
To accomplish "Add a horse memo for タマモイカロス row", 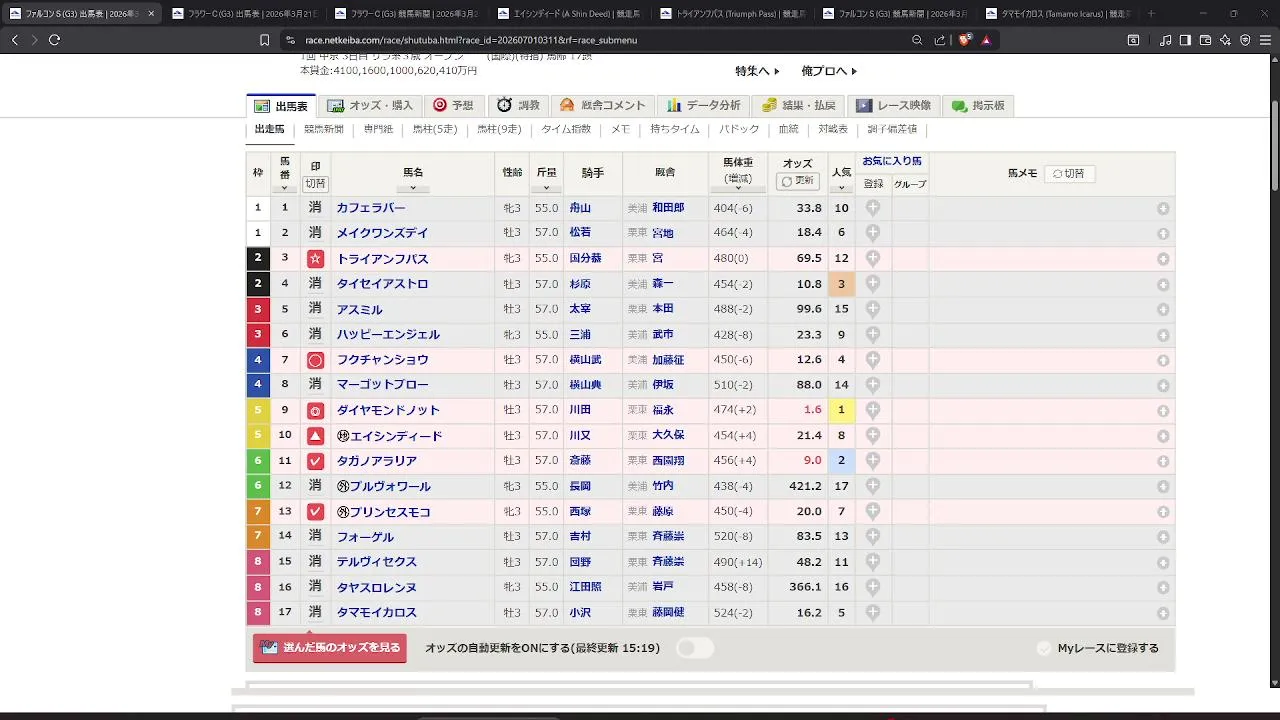I will pos(1163,613).
